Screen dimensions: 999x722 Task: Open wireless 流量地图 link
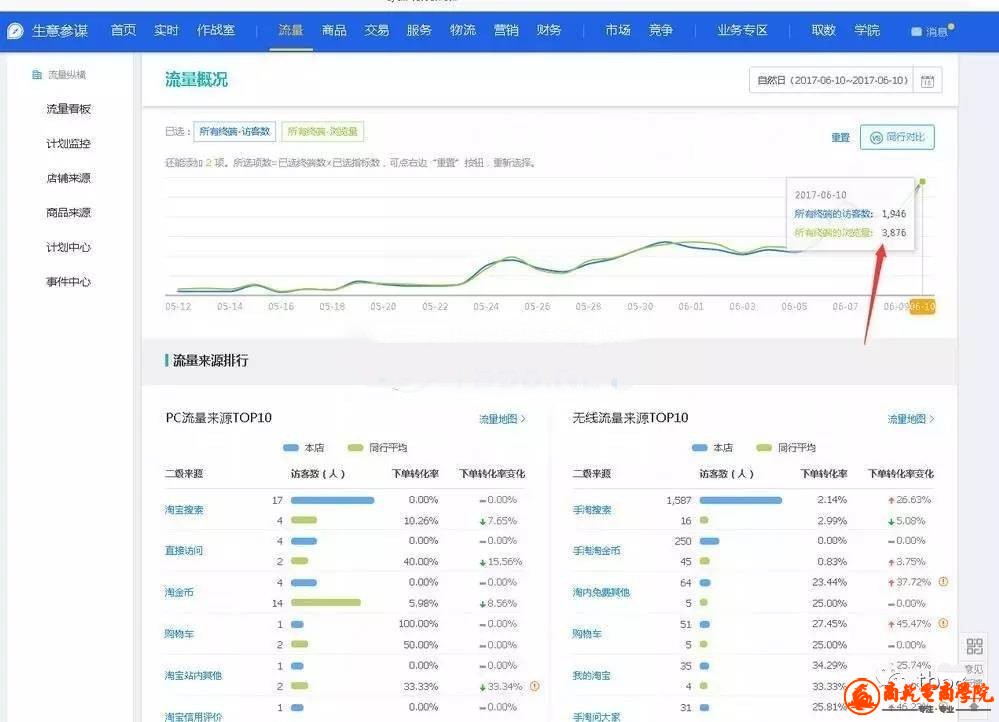[x=910, y=419]
